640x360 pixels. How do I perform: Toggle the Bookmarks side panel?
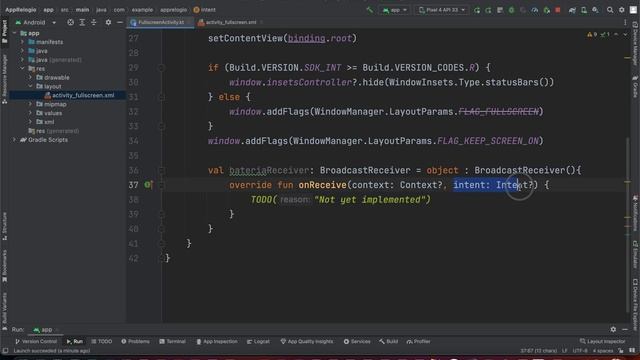click(4, 266)
